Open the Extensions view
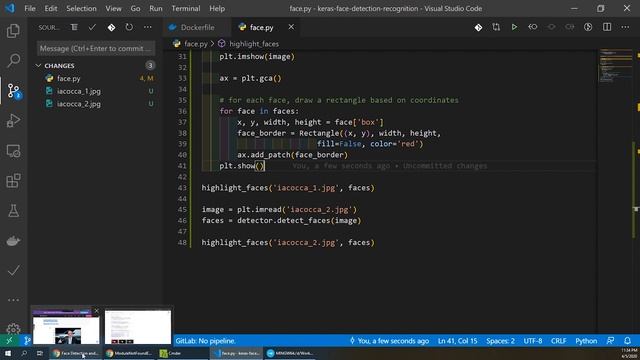 coord(13,181)
